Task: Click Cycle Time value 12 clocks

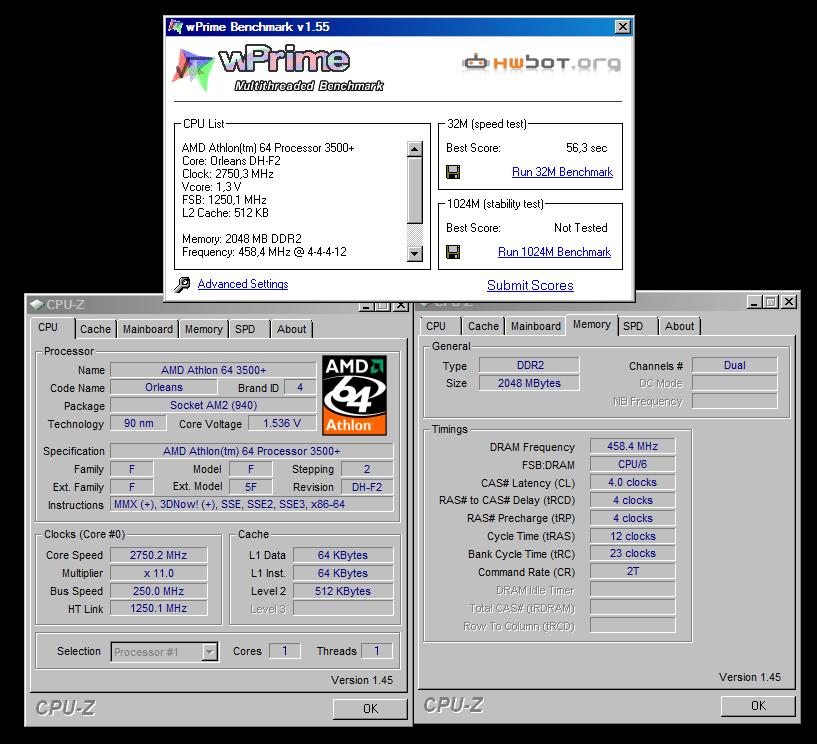Action: (633, 536)
